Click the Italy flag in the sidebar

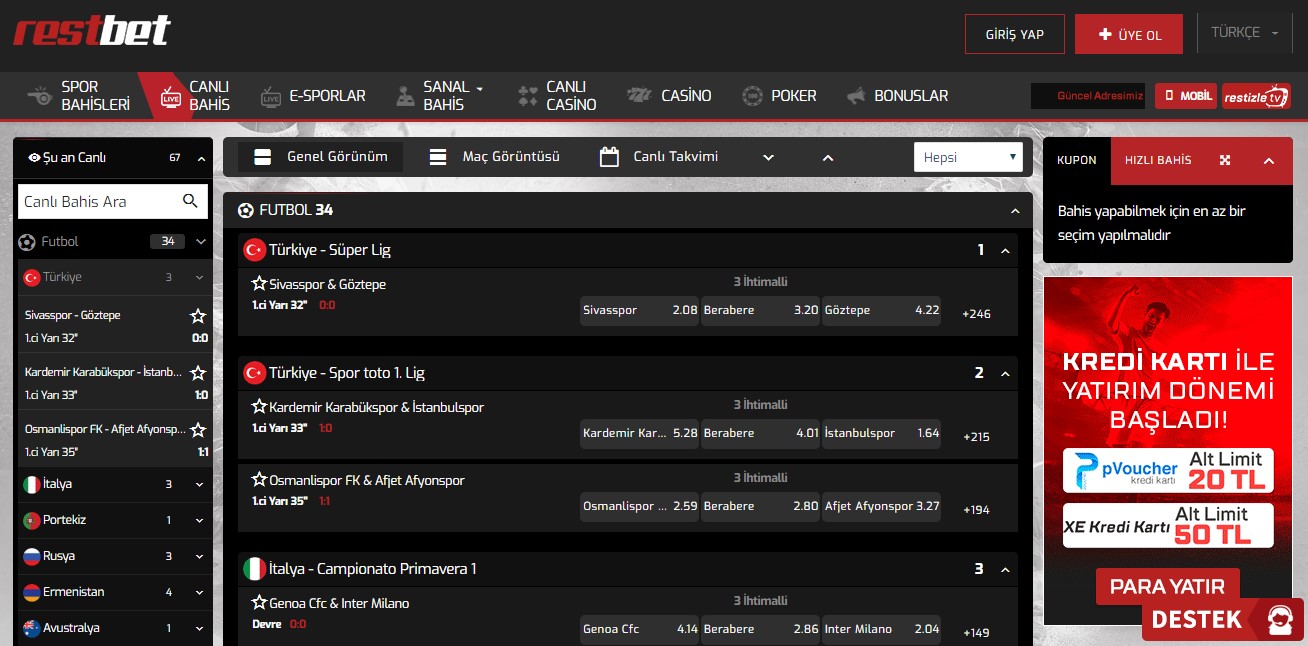tap(32, 484)
